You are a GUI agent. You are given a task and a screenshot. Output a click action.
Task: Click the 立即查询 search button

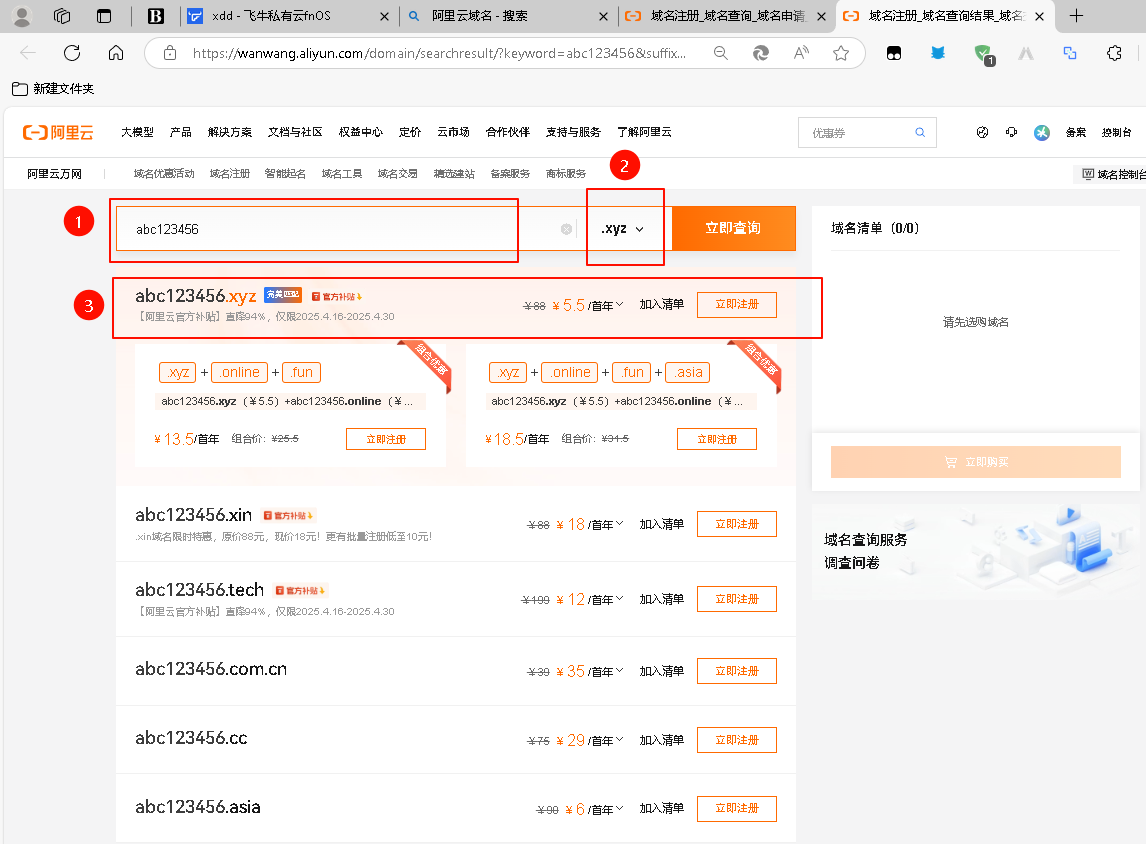(x=733, y=228)
